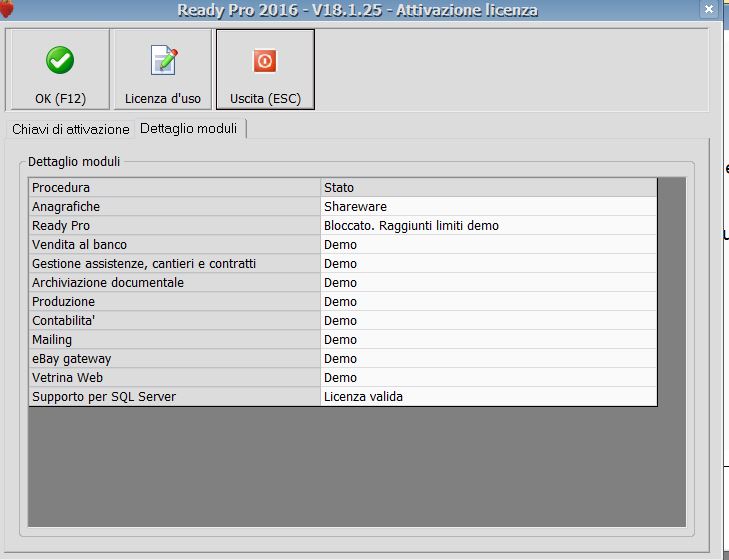Exit via the Uscita (ESC) button
The height and width of the screenshot is (560, 729).
(265, 70)
